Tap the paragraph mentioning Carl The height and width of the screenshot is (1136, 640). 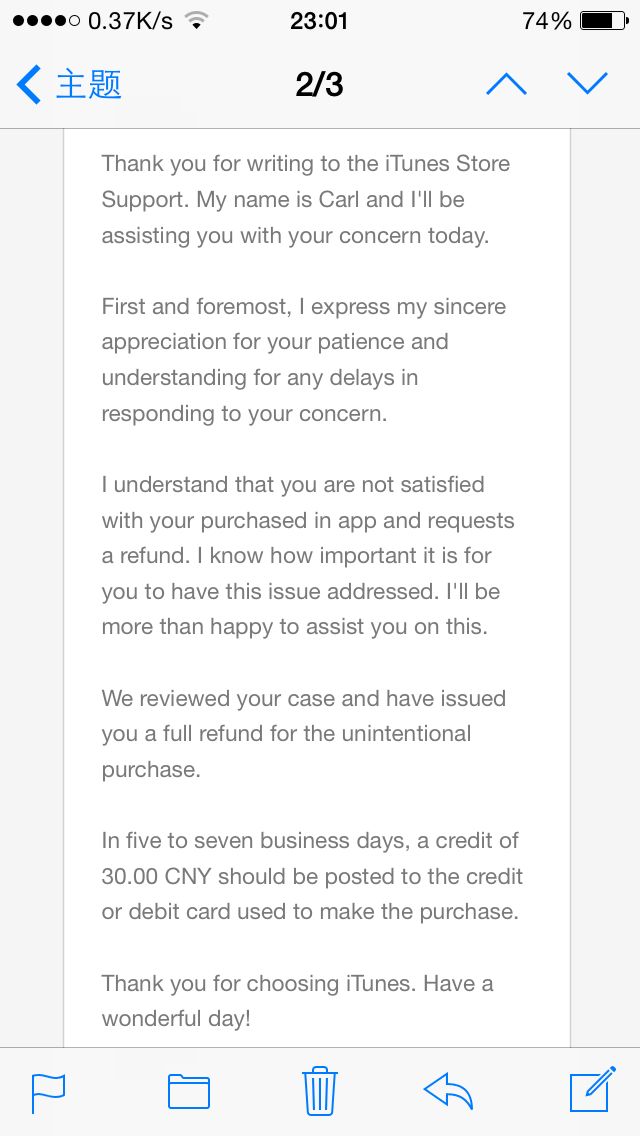[306, 200]
